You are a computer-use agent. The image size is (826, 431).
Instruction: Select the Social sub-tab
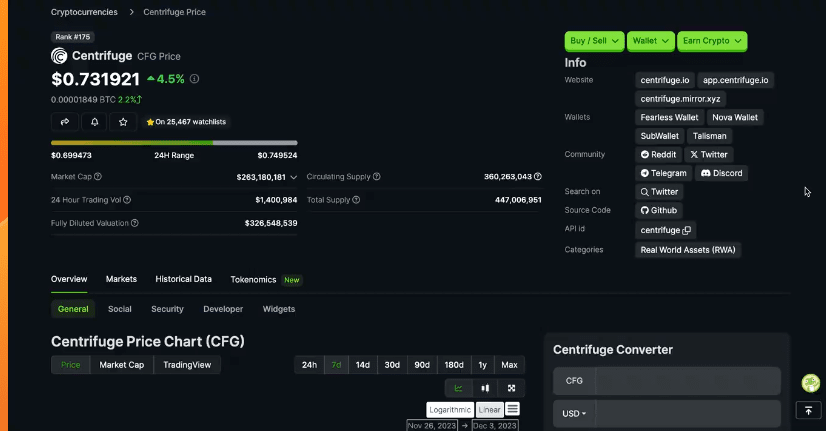[120, 309]
